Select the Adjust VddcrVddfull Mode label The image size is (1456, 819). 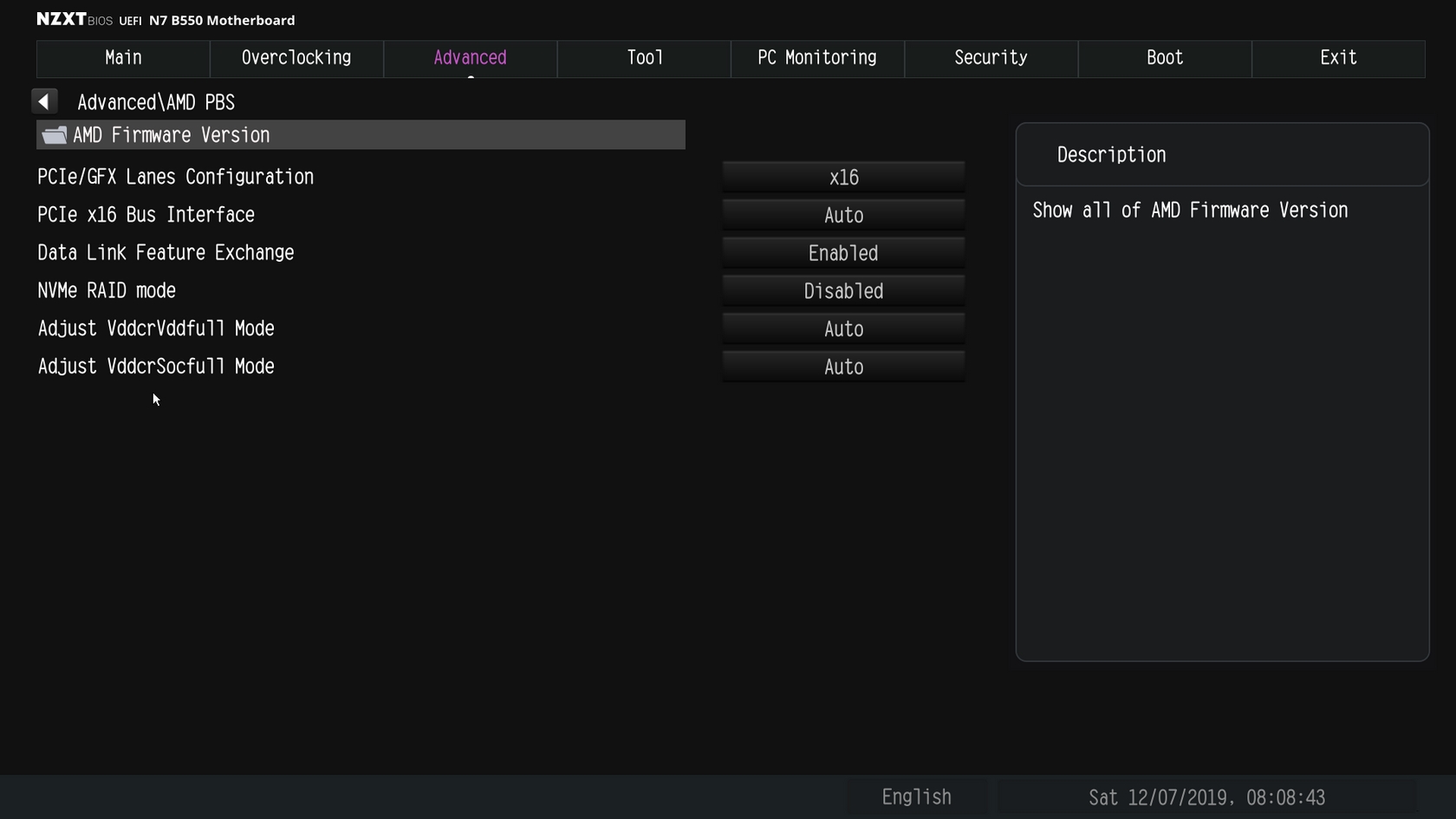(x=156, y=328)
